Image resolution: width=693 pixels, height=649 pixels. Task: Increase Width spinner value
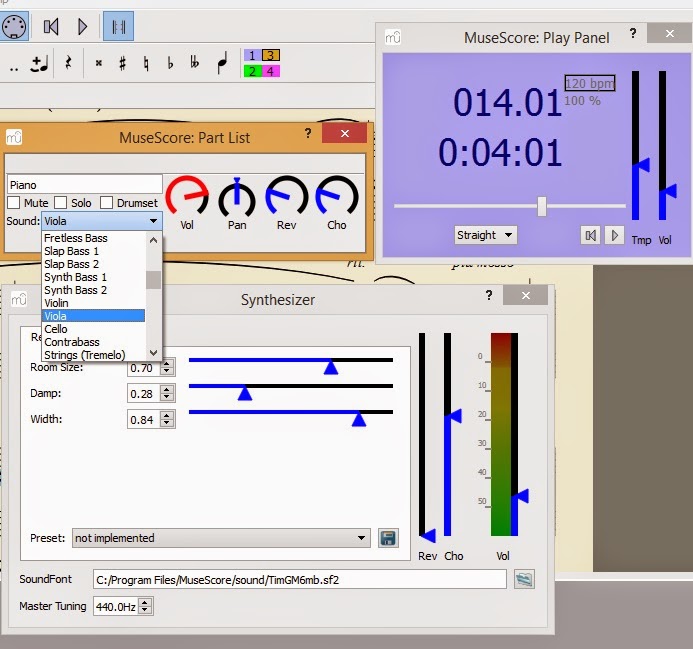click(167, 416)
